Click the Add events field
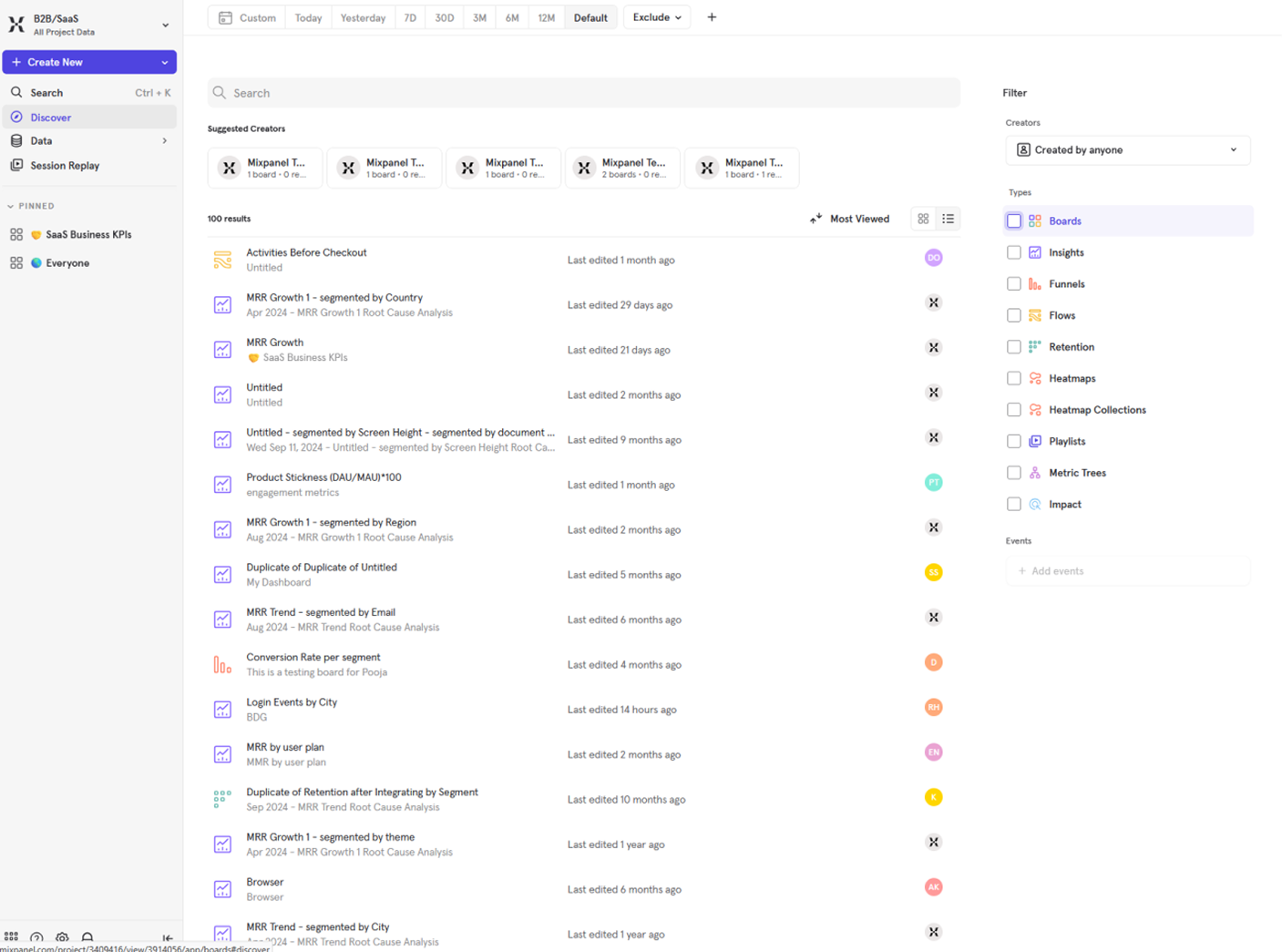The height and width of the screenshot is (952, 1282). [x=1128, y=571]
